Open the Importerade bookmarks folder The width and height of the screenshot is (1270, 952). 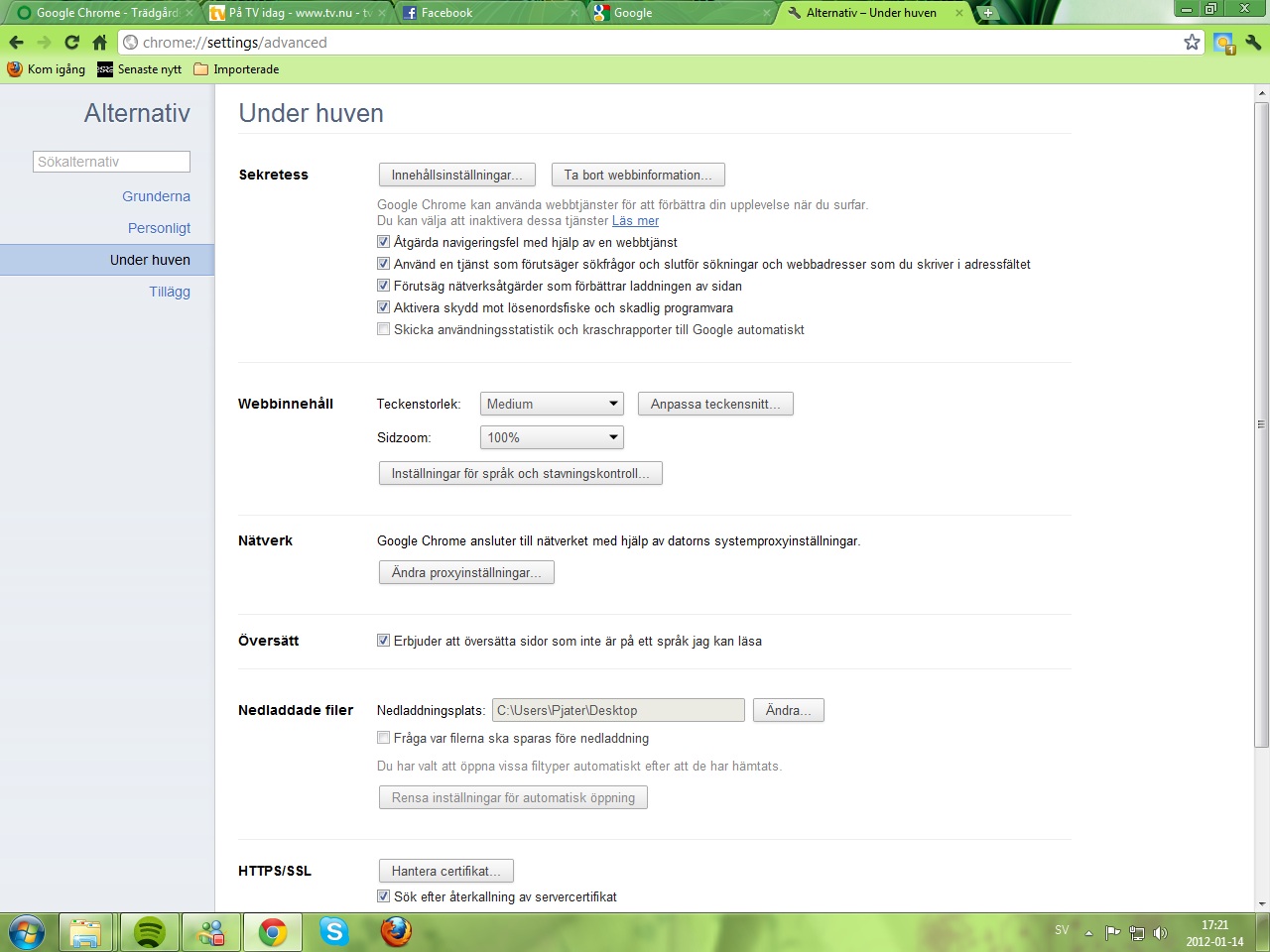[x=236, y=69]
